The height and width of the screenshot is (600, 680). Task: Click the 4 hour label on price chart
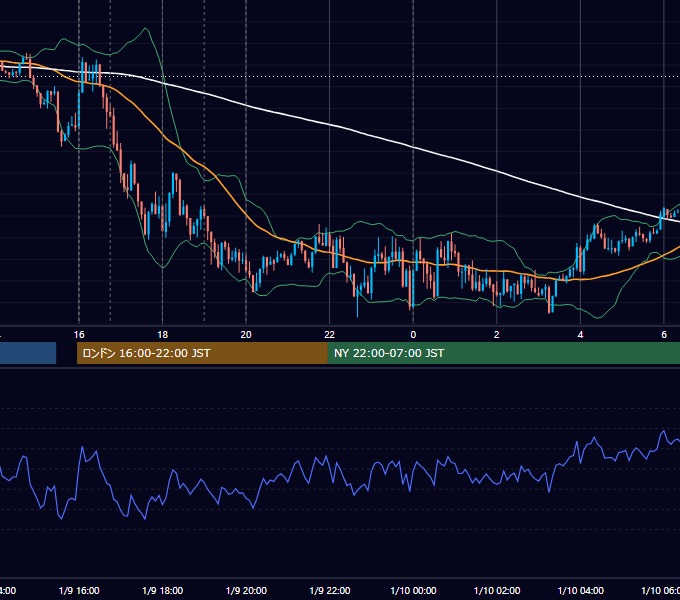click(580, 334)
